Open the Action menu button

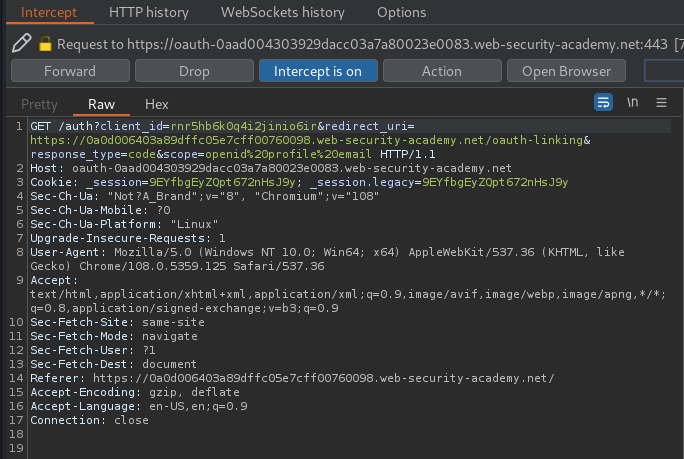(x=442, y=71)
